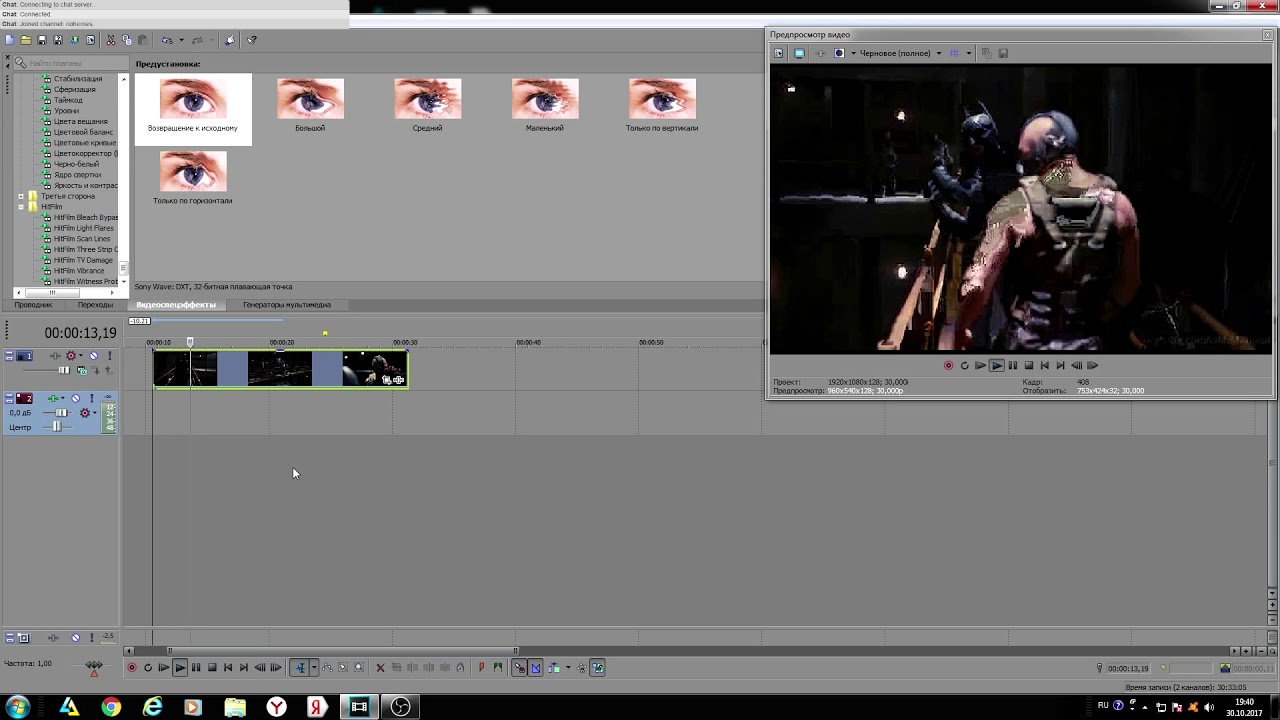Pause playback in the bottom transport bar

[x=196, y=668]
